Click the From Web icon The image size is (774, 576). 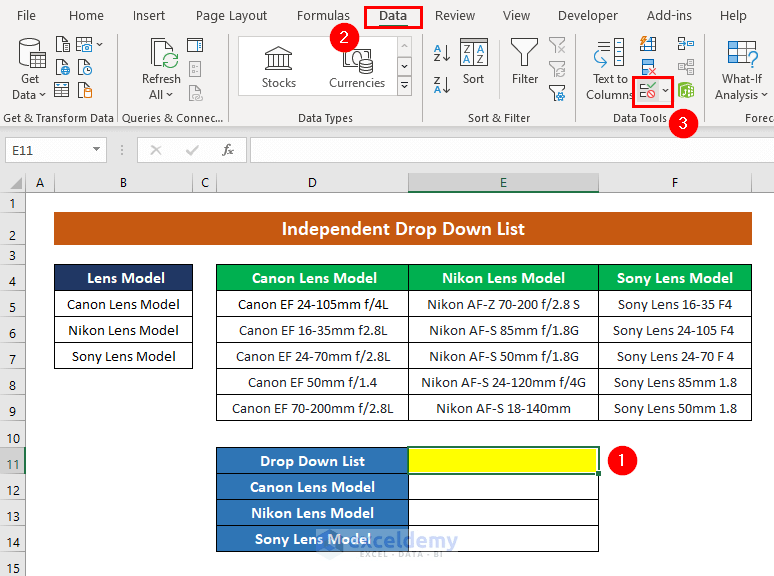pos(63,67)
